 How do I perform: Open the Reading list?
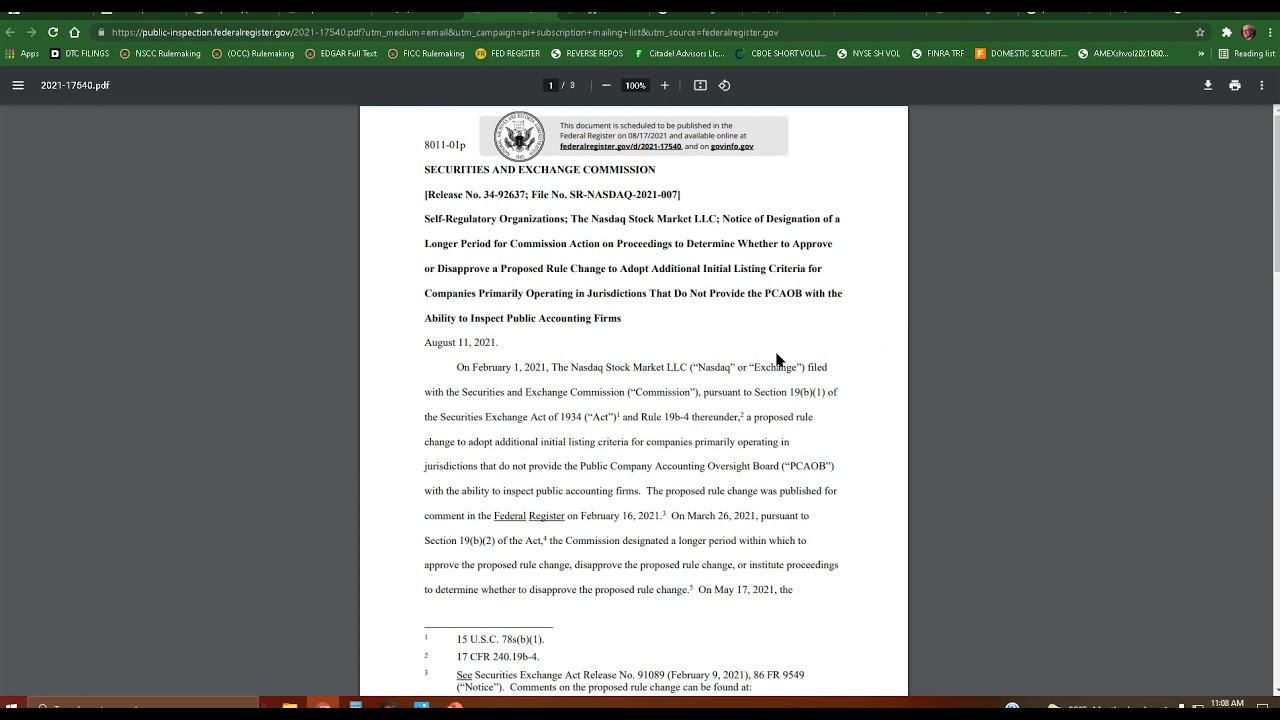[x=1246, y=54]
